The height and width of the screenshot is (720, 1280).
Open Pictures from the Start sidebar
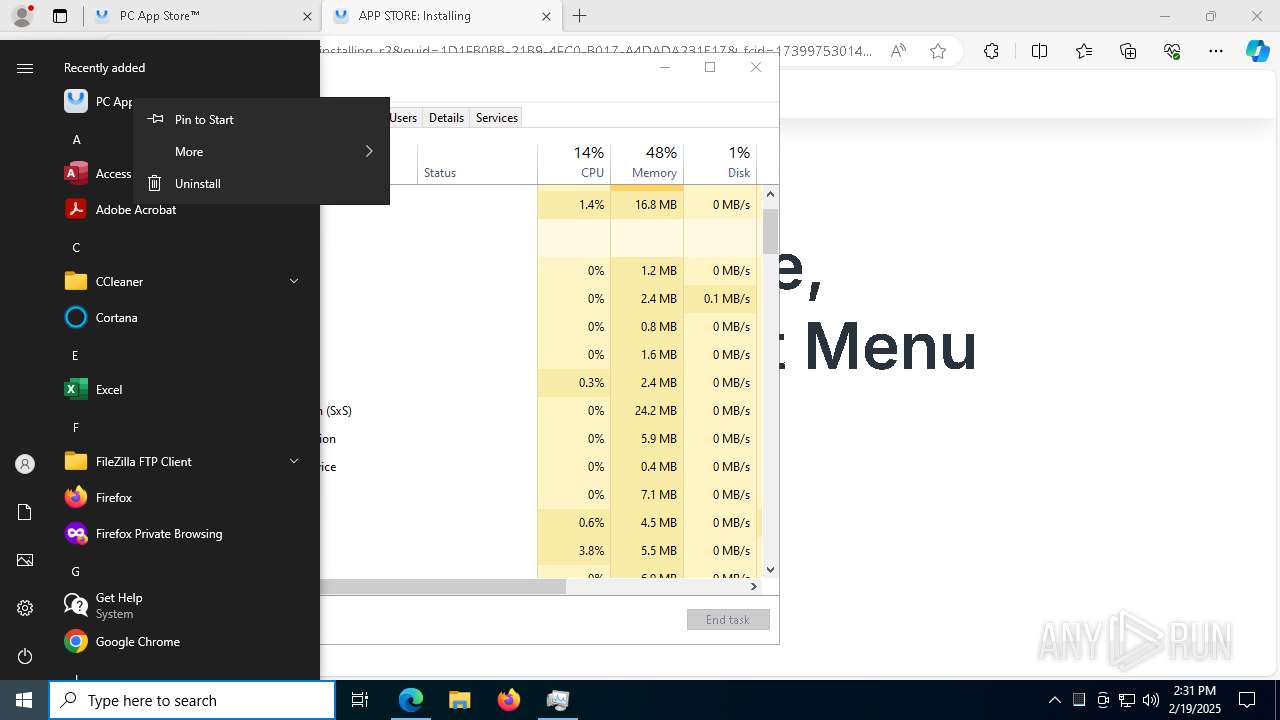(x=25, y=560)
